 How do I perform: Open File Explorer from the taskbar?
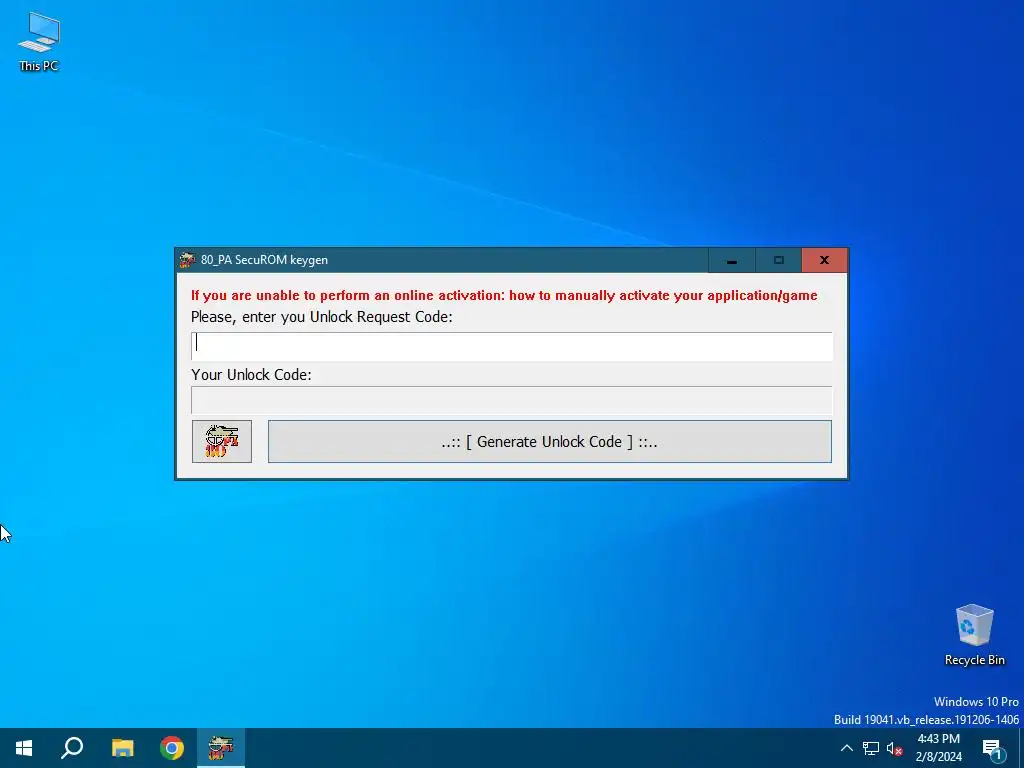pos(122,748)
